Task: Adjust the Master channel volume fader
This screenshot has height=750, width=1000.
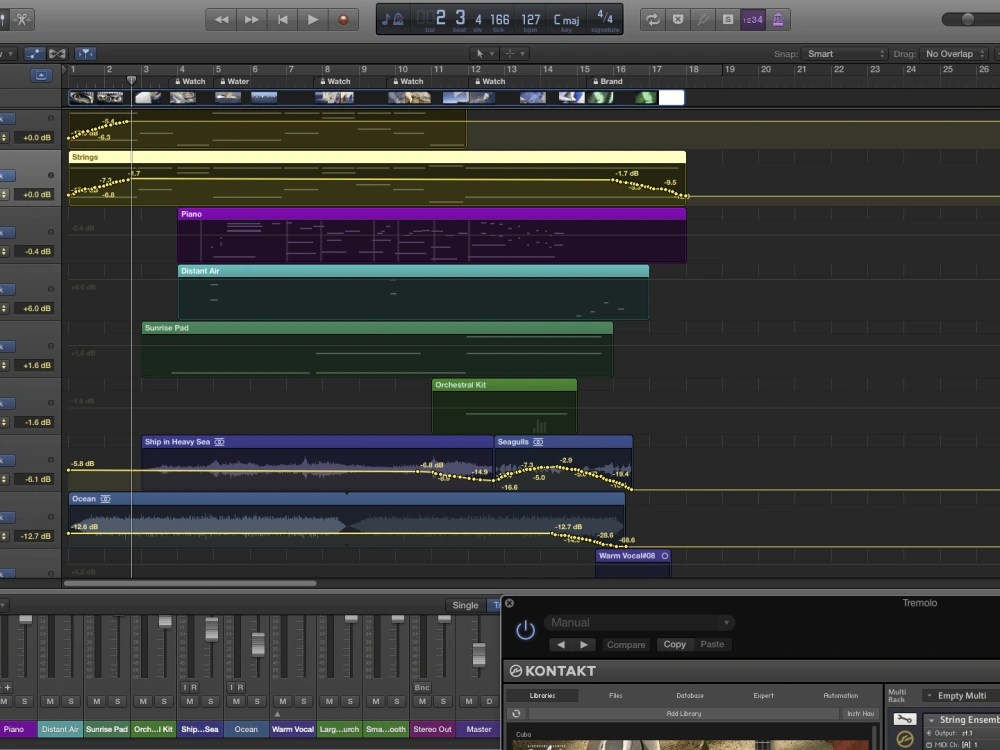Action: click(x=479, y=655)
